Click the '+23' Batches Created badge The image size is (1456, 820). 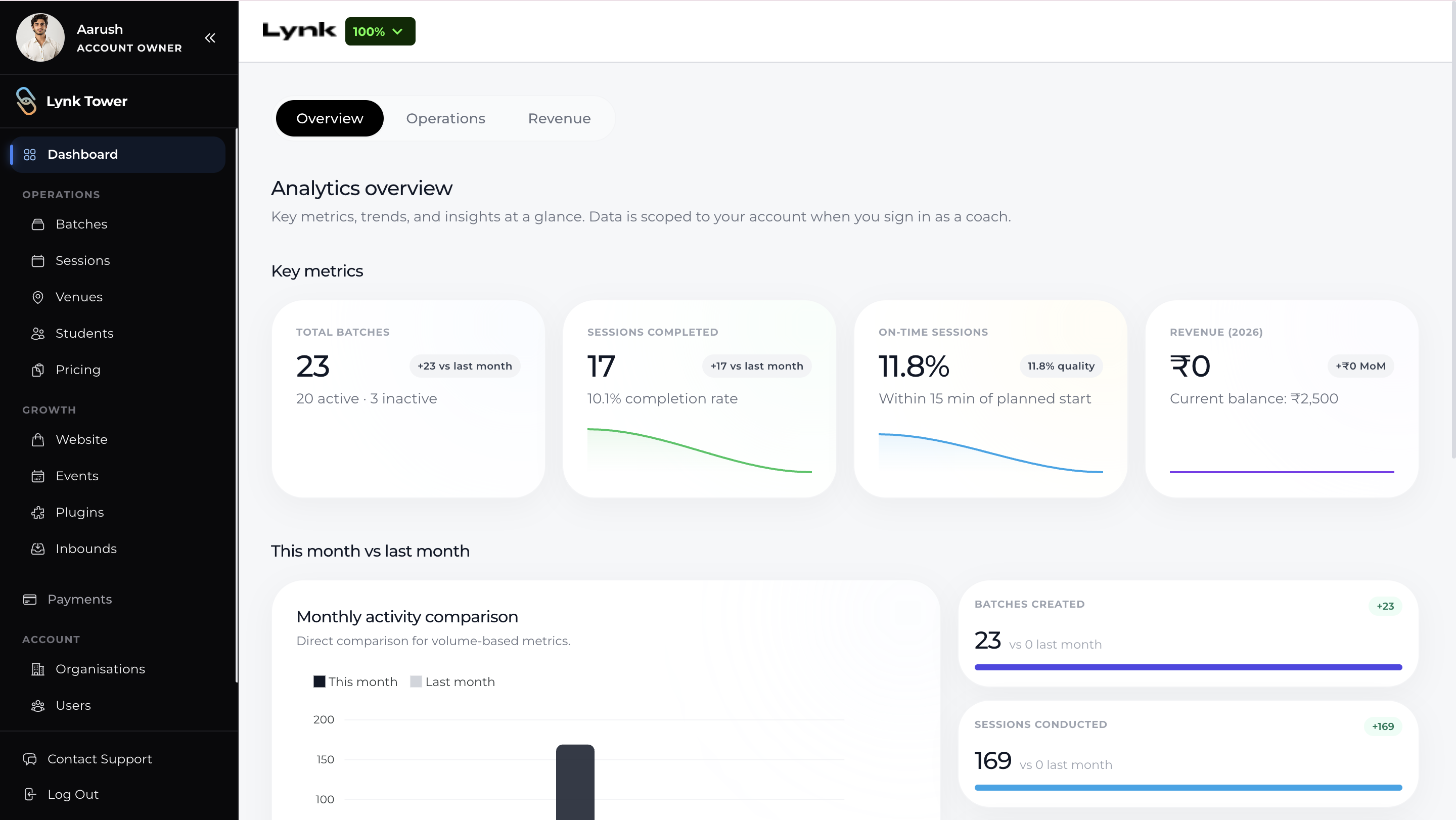click(x=1385, y=606)
